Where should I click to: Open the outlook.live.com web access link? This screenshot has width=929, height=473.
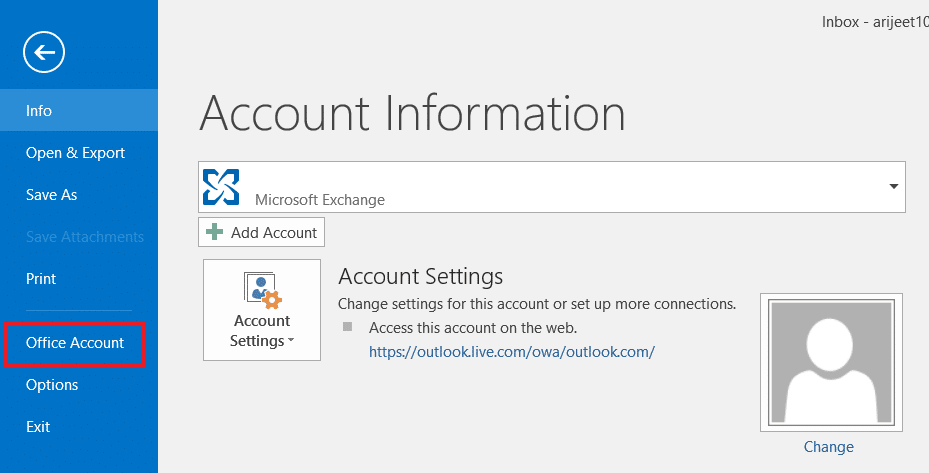(511, 352)
